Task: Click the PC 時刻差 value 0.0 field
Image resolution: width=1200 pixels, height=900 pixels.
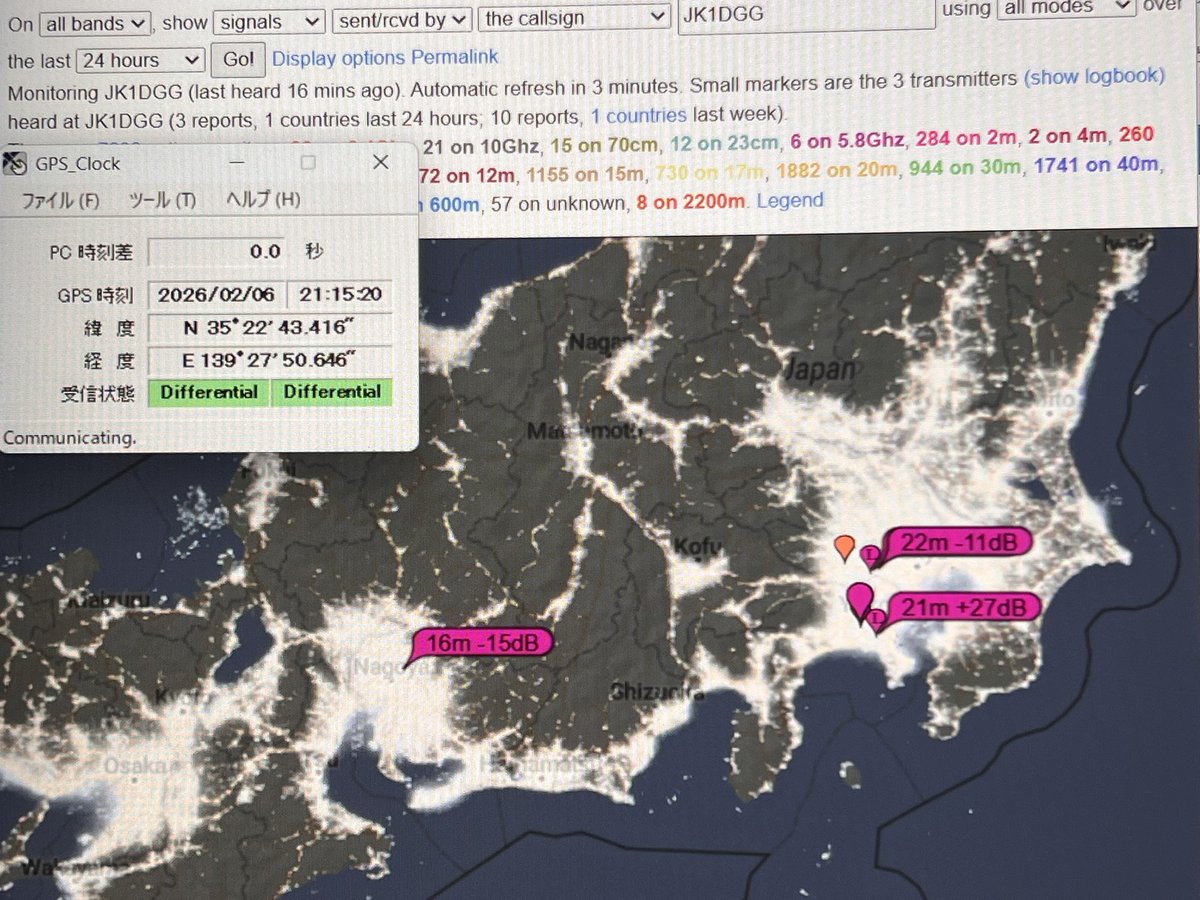Action: [219, 252]
